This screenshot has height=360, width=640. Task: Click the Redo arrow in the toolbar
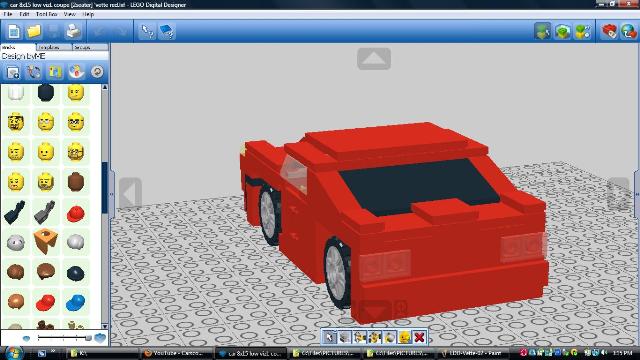[x=121, y=31]
